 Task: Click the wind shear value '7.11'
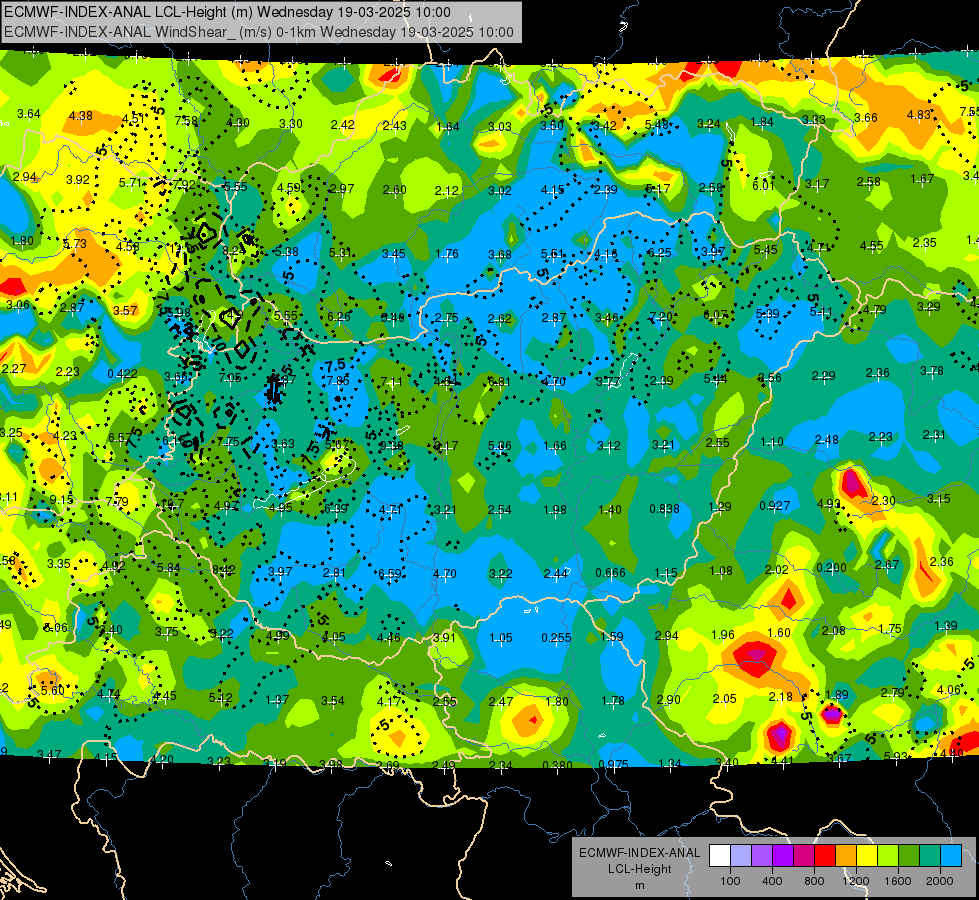point(391,382)
